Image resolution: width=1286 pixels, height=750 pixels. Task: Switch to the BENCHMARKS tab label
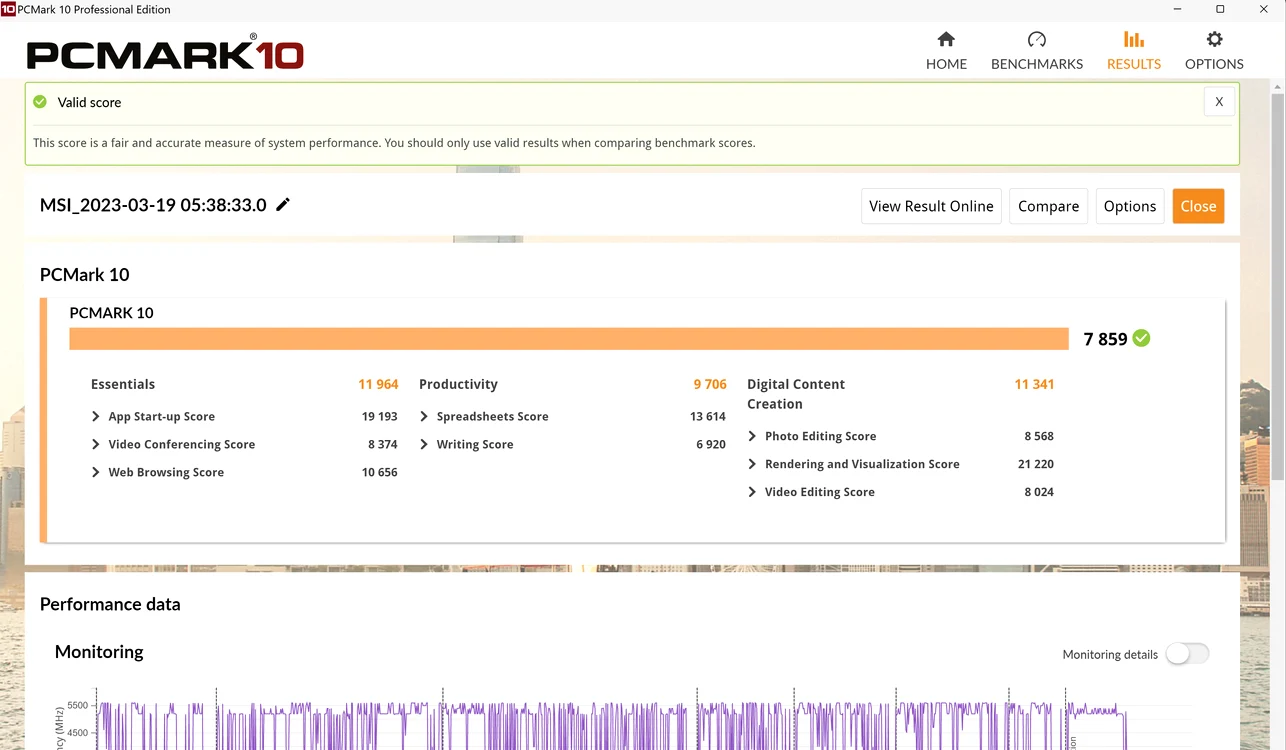coord(1037,64)
